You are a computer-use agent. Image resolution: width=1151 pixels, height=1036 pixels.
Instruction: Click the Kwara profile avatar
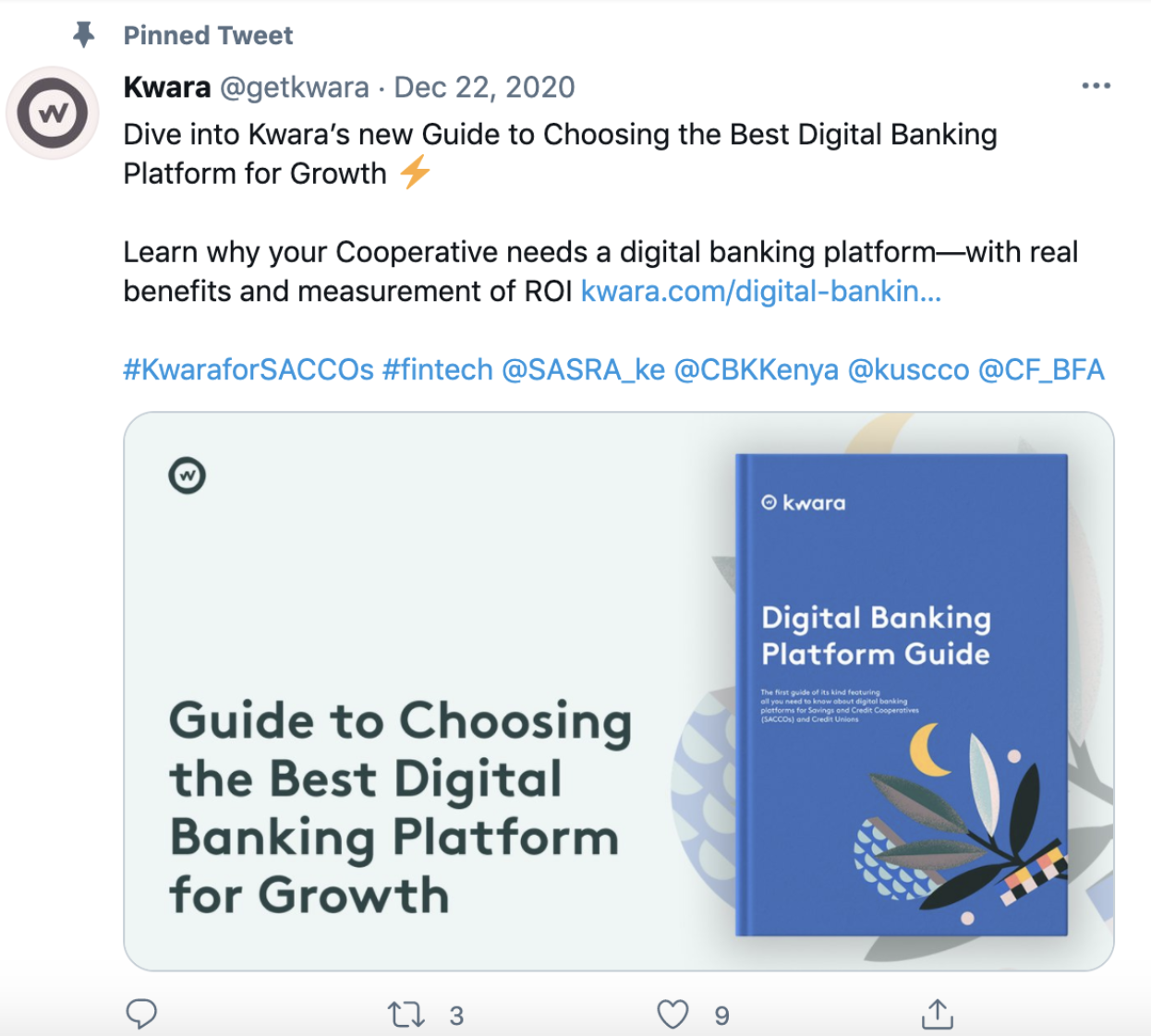click(x=53, y=114)
